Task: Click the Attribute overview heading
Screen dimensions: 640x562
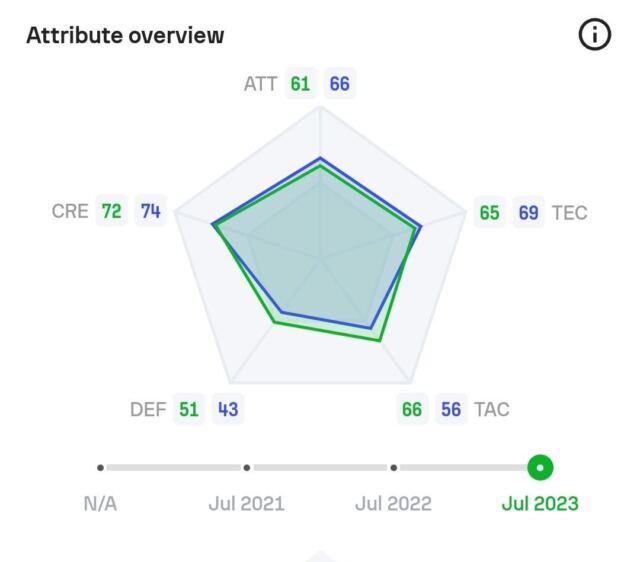Action: (x=125, y=35)
